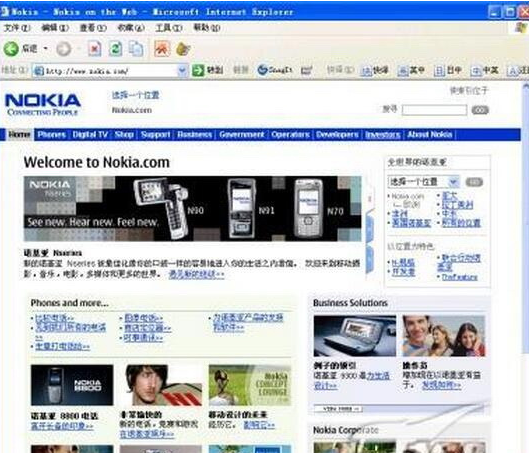Select the Phones navigation tab
529x453 pixels.
tap(52, 135)
